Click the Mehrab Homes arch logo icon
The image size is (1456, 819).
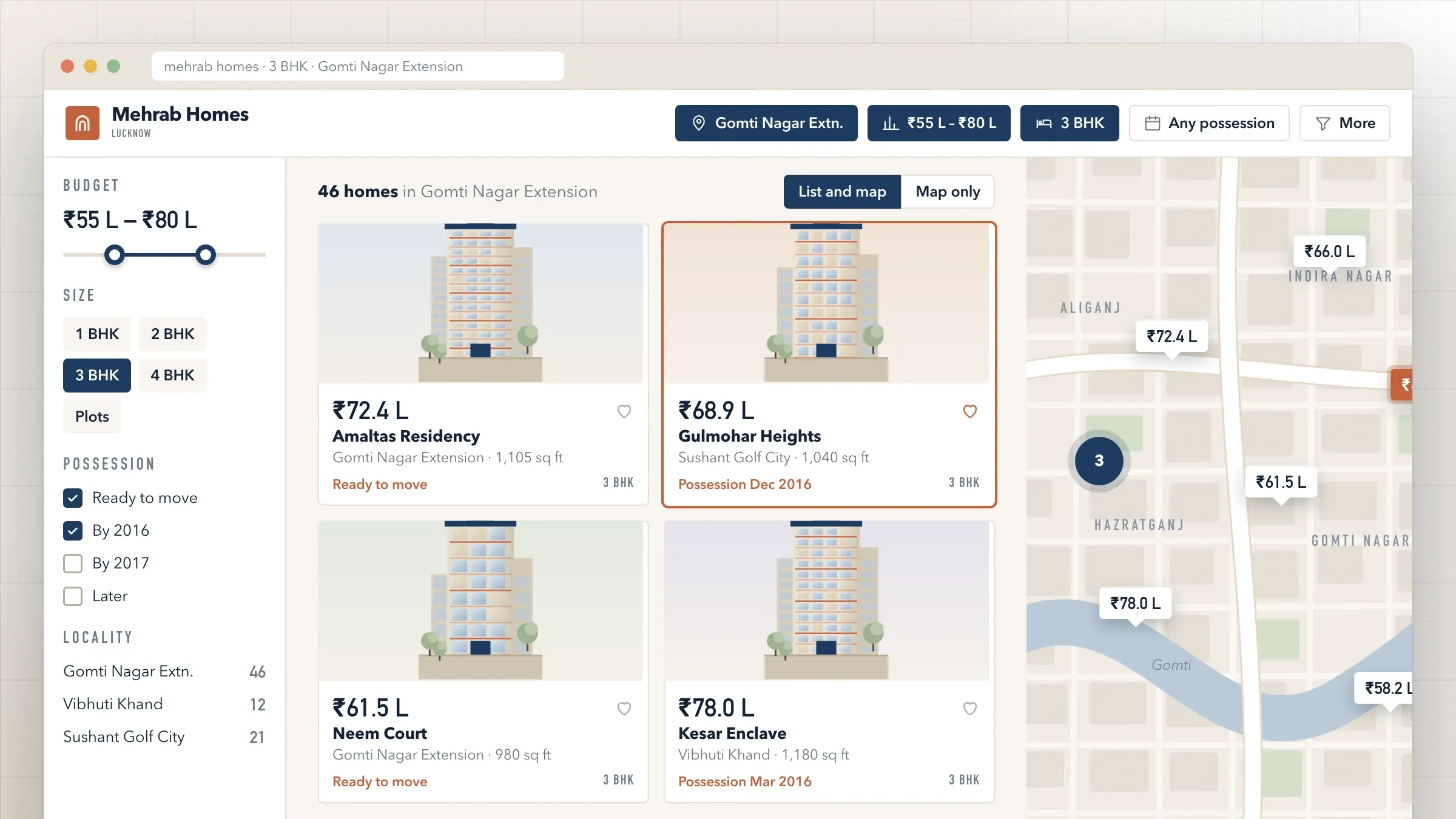pyautogui.click(x=83, y=123)
